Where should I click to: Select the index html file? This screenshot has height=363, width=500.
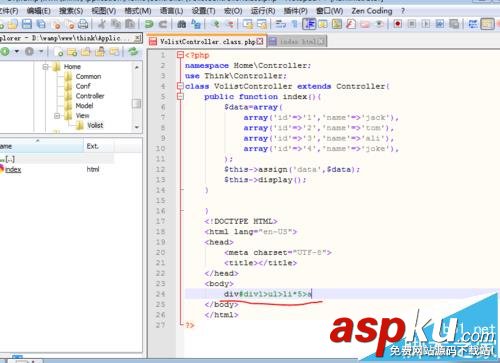(13, 169)
